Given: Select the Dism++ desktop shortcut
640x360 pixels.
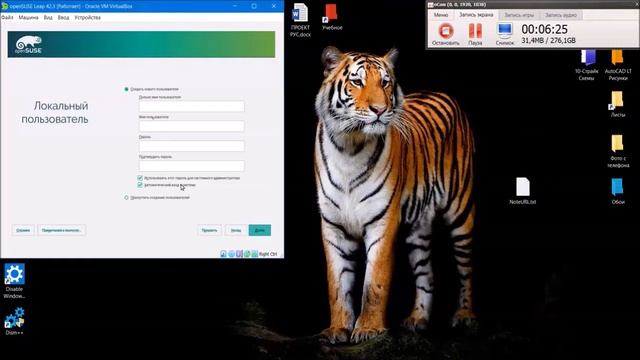Looking at the screenshot, I should pos(14,321).
